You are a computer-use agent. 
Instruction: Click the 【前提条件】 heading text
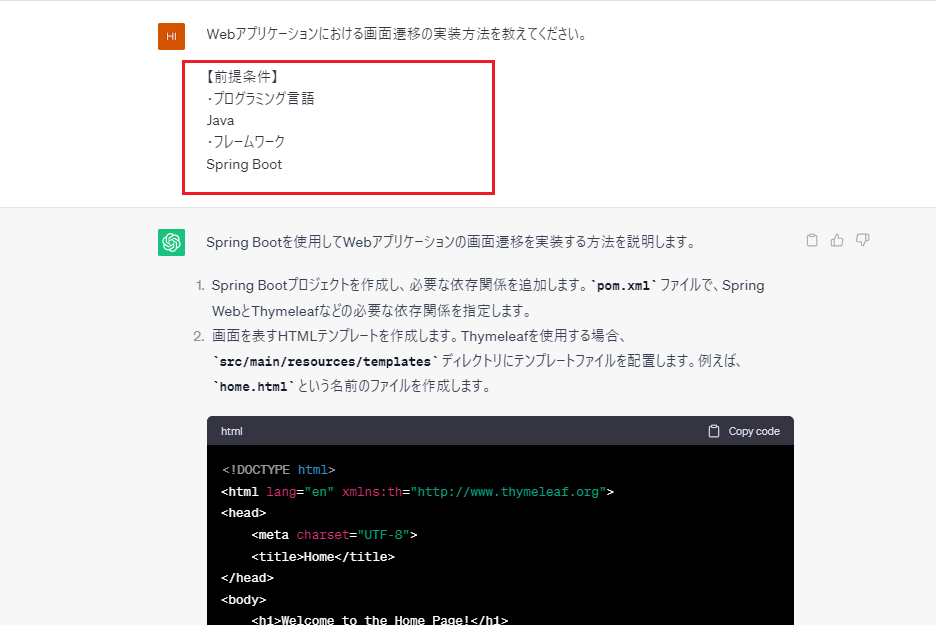coord(241,76)
